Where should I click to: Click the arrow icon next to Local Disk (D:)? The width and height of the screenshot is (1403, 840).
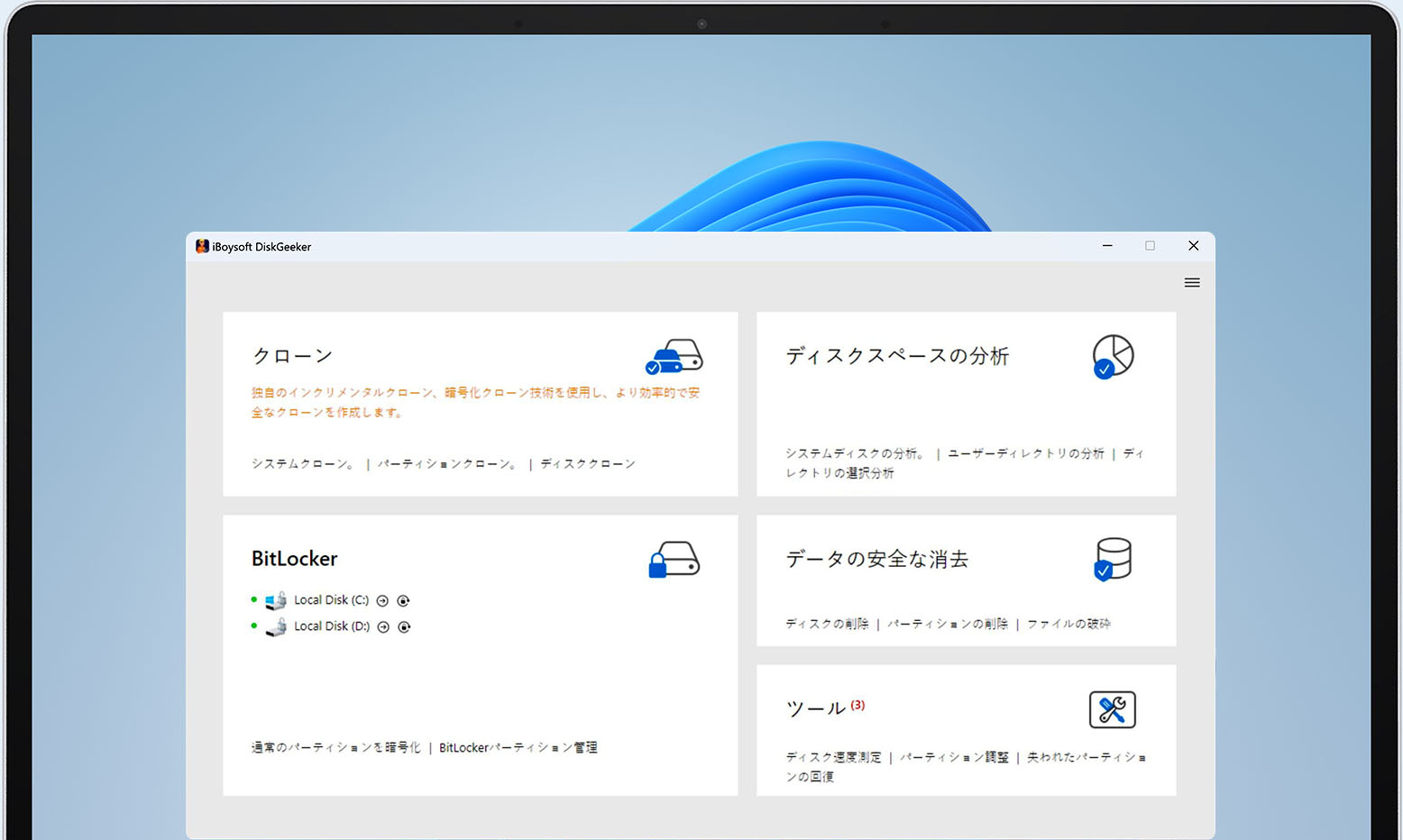coord(383,627)
